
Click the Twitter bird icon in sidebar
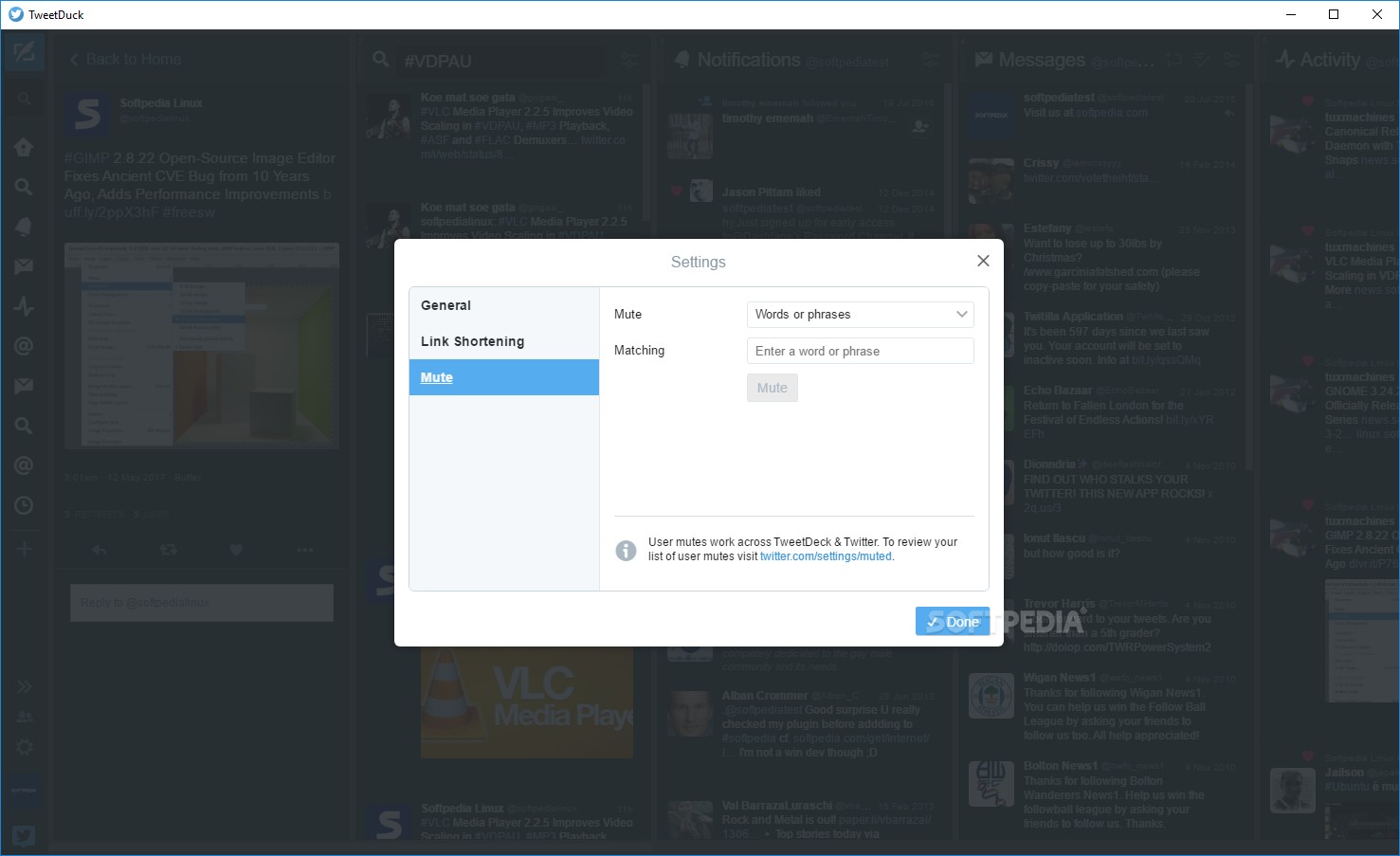pyautogui.click(x=24, y=835)
